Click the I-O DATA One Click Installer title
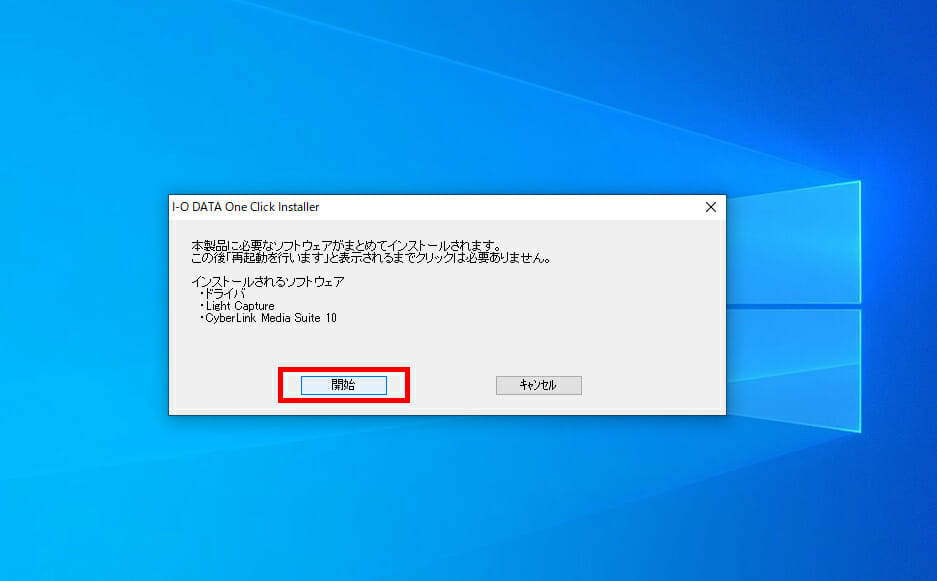This screenshot has width=937, height=581. click(x=246, y=207)
